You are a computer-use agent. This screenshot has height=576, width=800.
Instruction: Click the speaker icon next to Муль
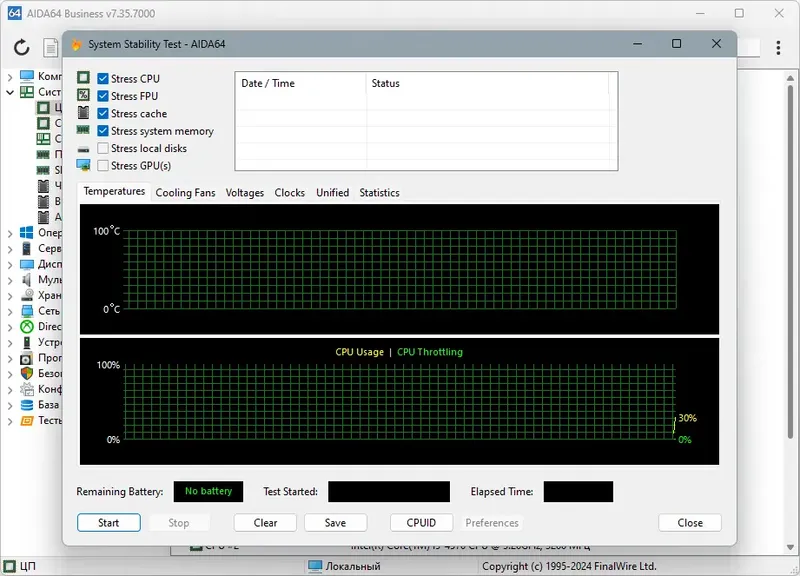pos(27,280)
